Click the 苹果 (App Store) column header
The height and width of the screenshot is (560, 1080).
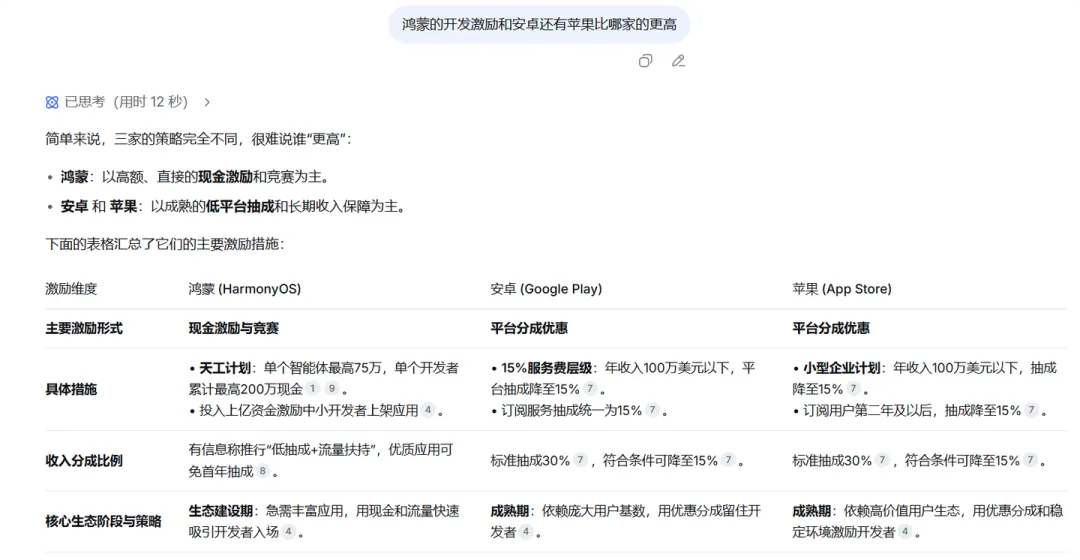point(842,289)
